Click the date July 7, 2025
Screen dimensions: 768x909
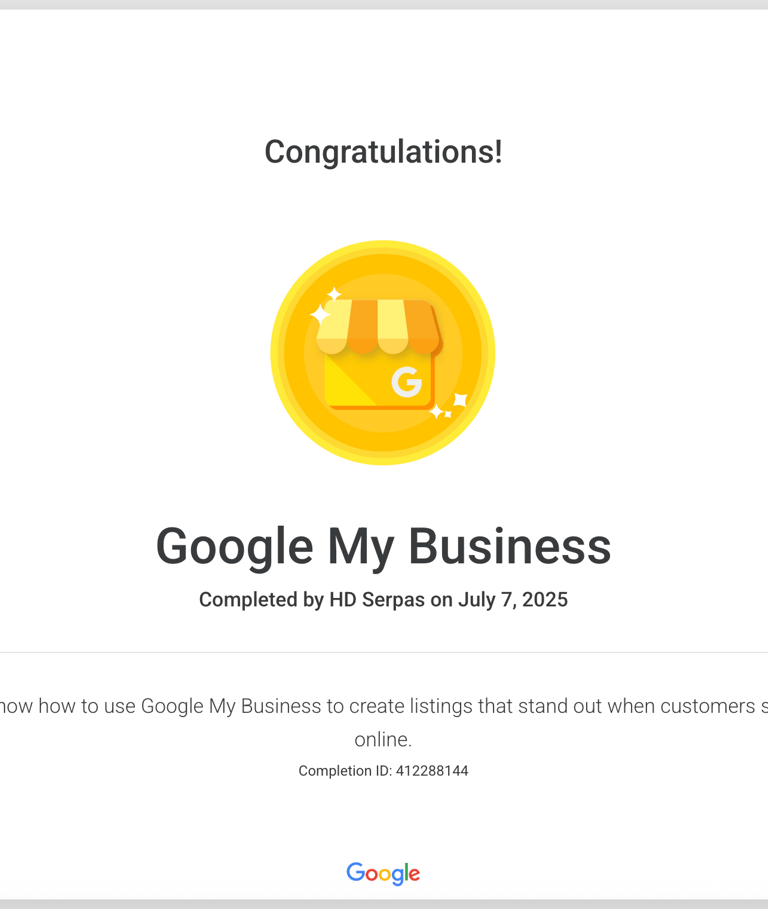(513, 599)
